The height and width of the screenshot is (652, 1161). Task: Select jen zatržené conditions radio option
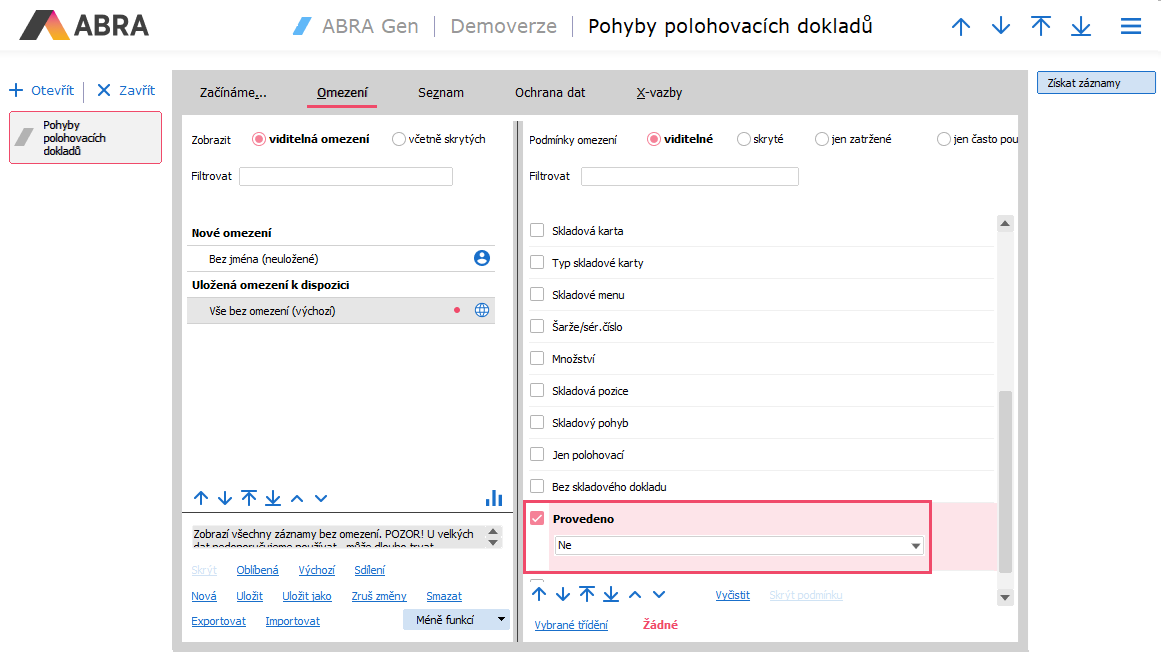click(822, 139)
